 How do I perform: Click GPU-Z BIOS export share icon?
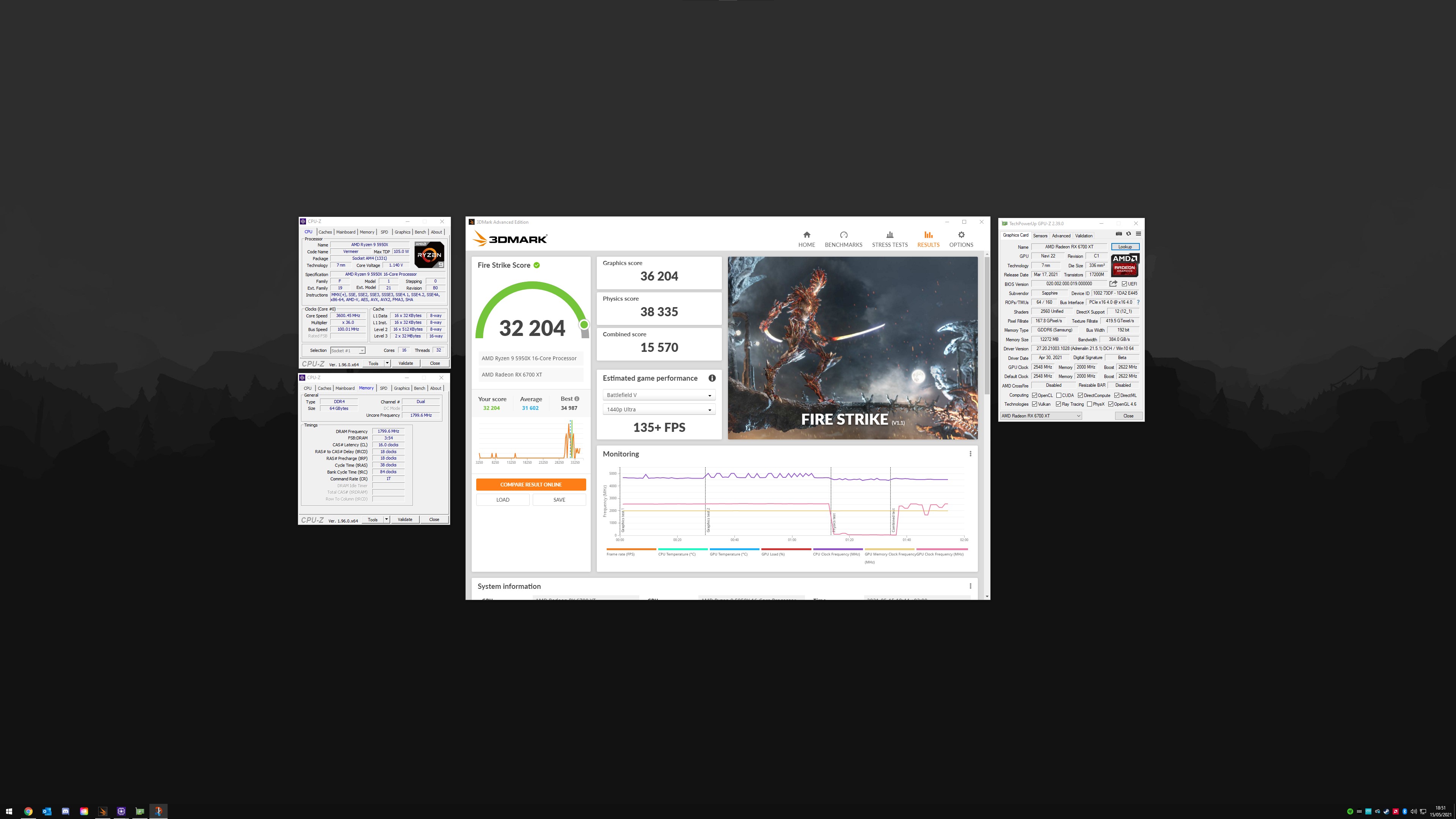pos(1113,284)
